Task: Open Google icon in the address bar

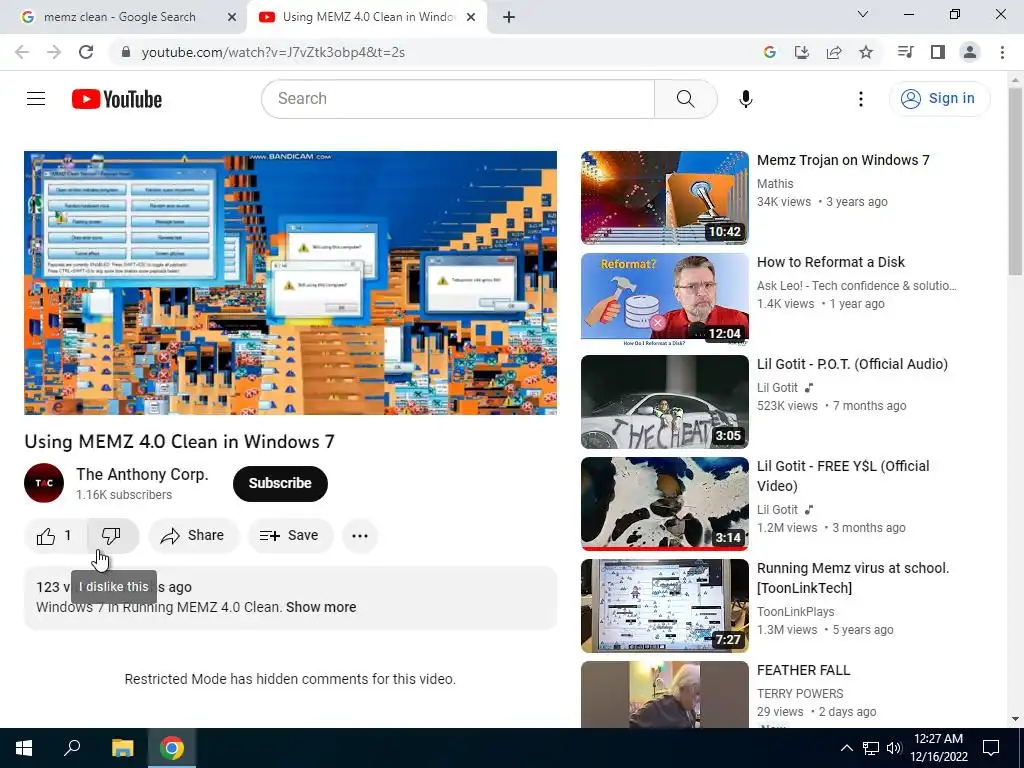Action: tap(770, 52)
